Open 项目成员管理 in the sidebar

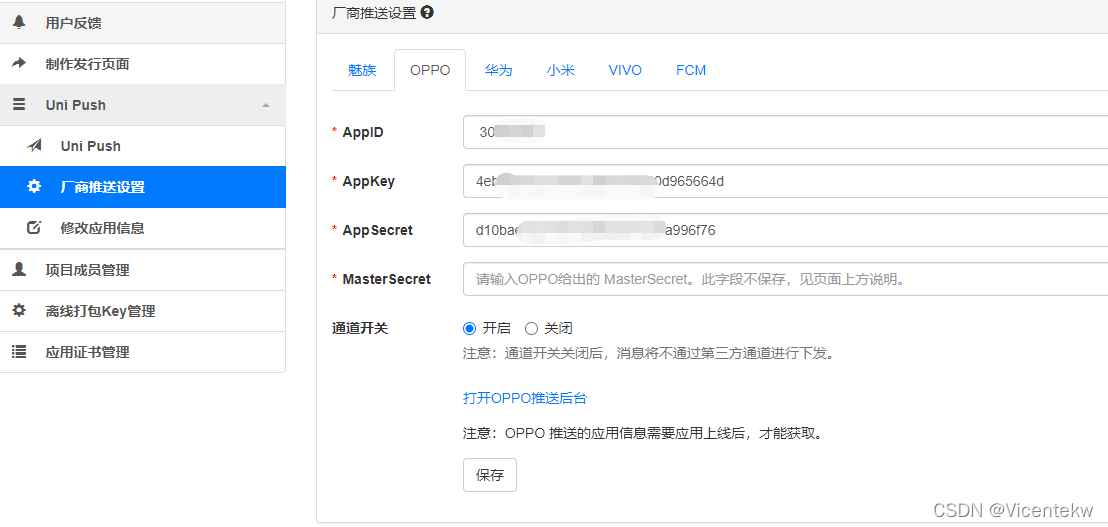click(143, 269)
